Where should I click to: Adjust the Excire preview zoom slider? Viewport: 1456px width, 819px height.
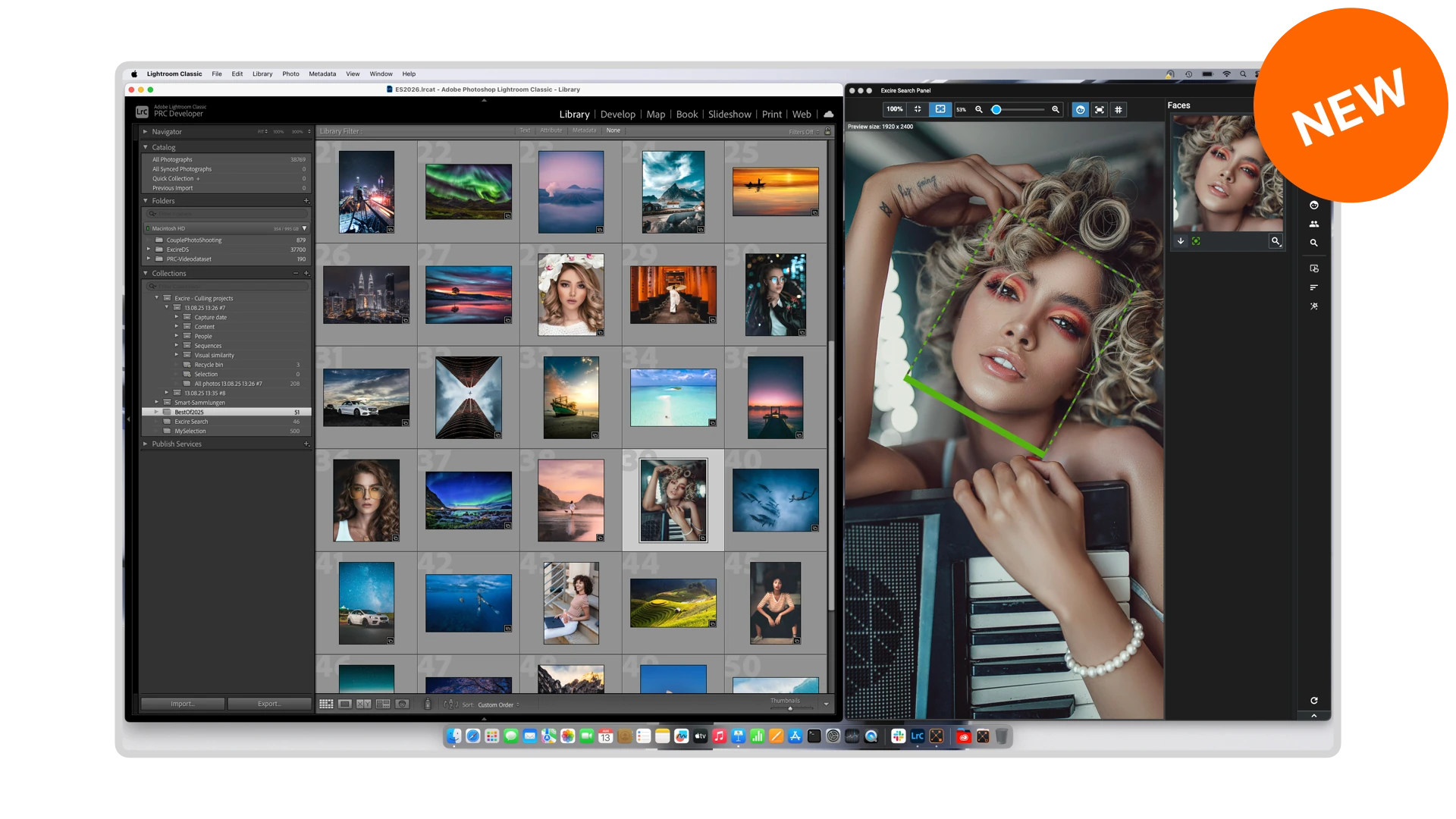[996, 110]
